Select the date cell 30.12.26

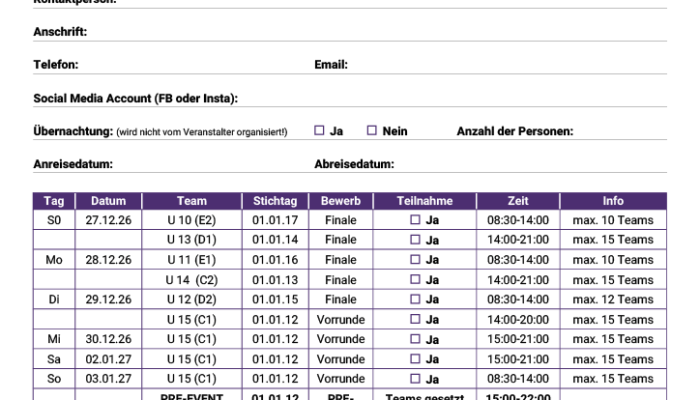coord(108,339)
